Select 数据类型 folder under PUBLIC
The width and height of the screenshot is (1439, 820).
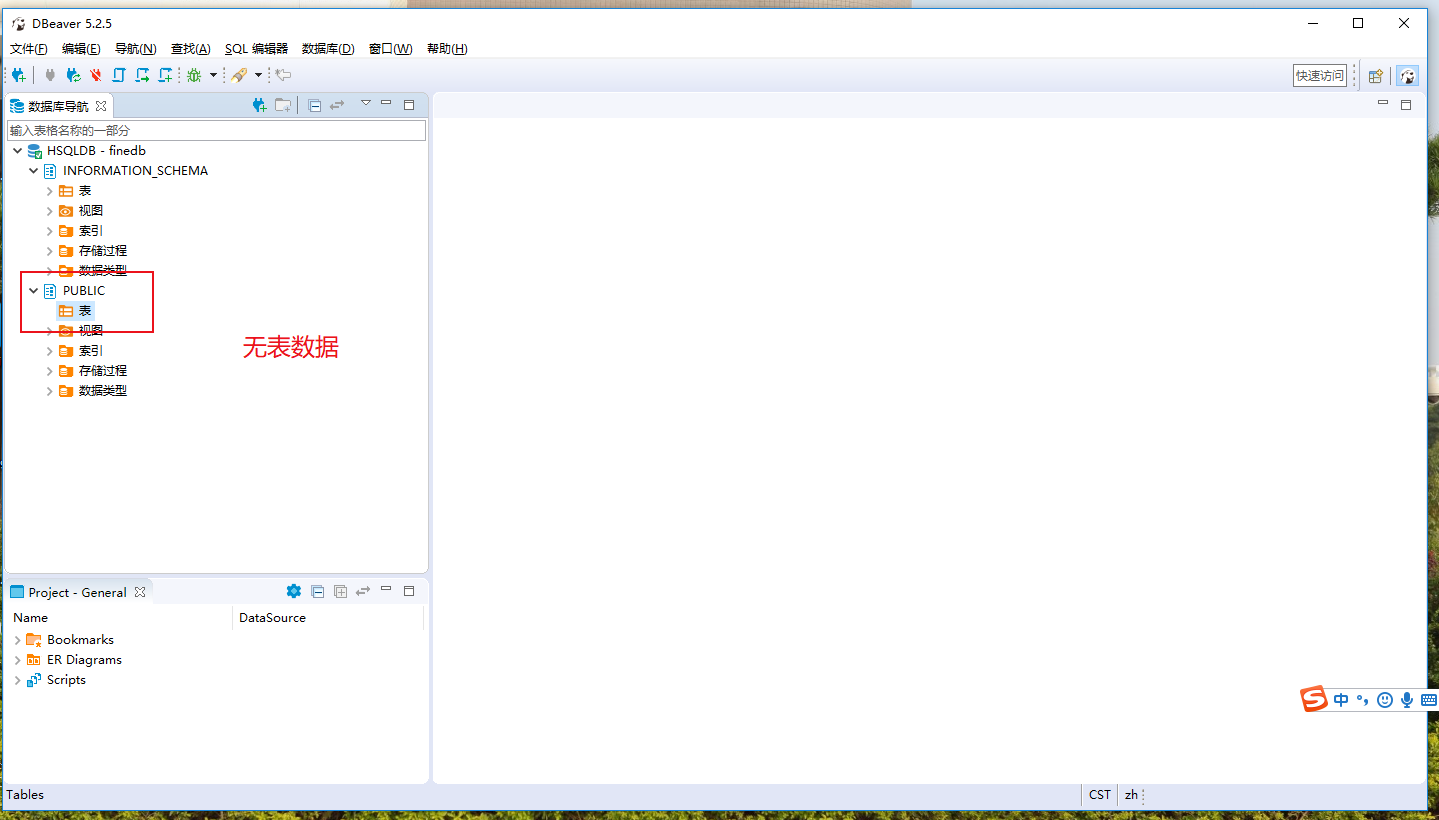tap(103, 391)
